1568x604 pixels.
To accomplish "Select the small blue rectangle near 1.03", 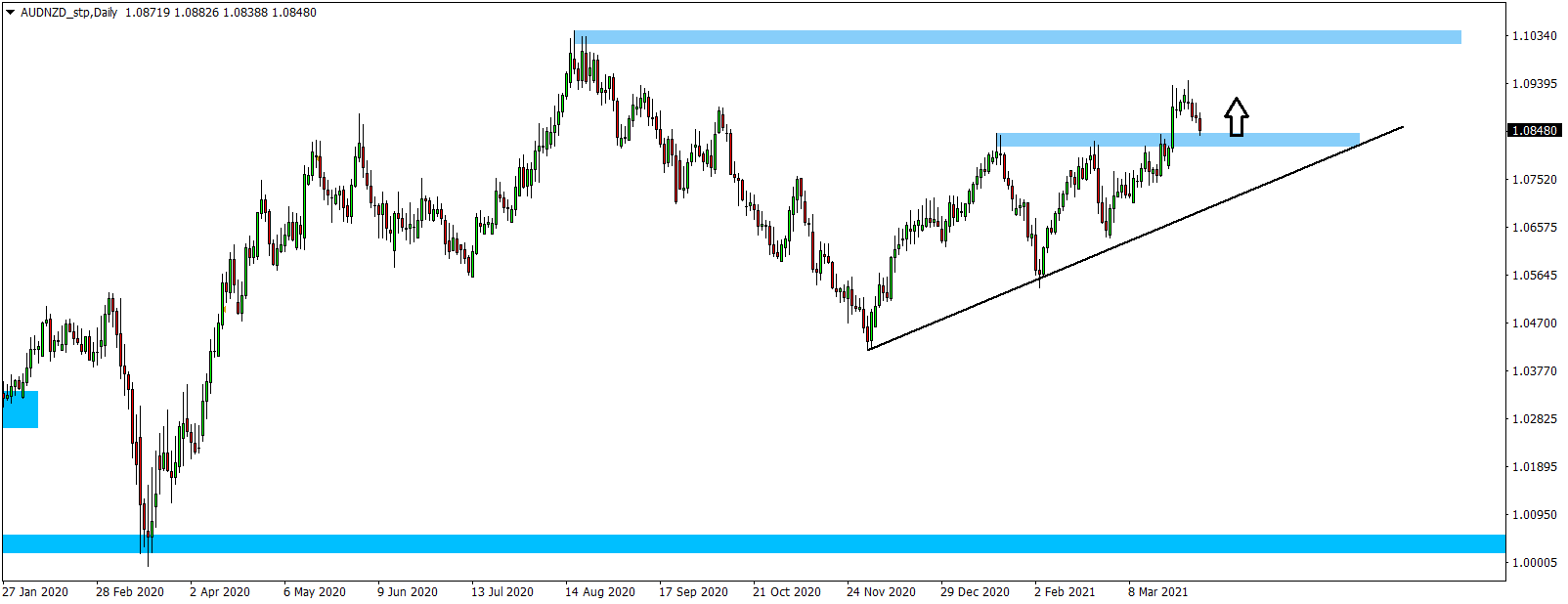I will pyautogui.click(x=21, y=410).
